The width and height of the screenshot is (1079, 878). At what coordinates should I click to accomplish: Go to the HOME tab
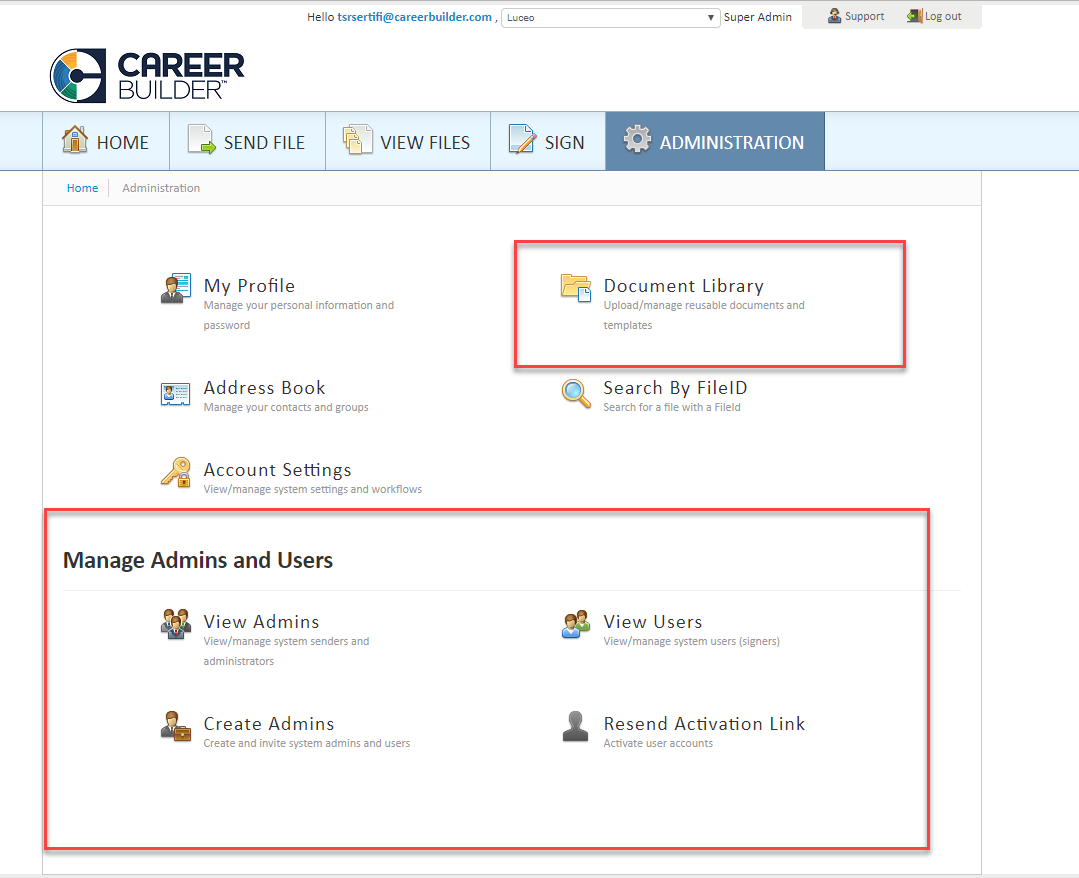[106, 141]
